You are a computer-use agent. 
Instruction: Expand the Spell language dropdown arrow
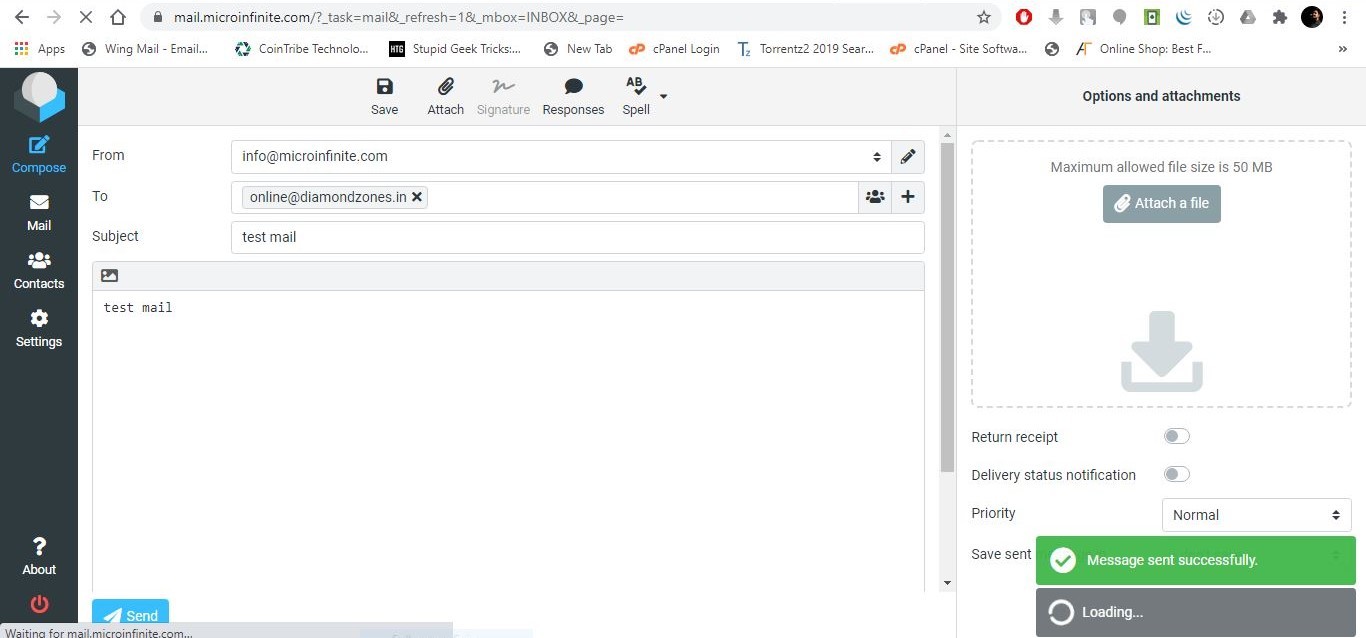pos(663,97)
